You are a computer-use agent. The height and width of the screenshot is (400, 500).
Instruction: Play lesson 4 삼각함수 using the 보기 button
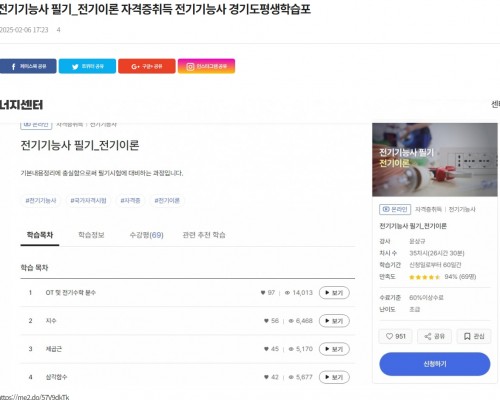334,377
